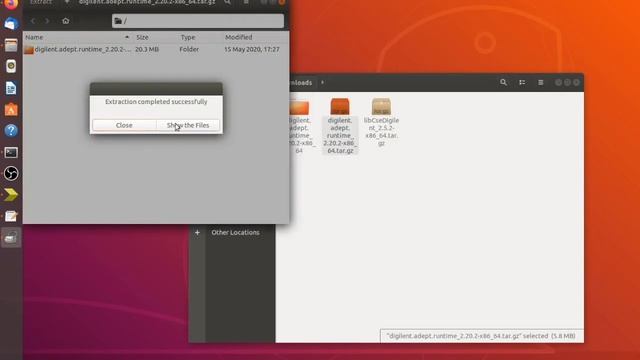The width and height of the screenshot is (640, 360).
Task: Open Archive Manager hamburger menu
Action: click(246, 2)
